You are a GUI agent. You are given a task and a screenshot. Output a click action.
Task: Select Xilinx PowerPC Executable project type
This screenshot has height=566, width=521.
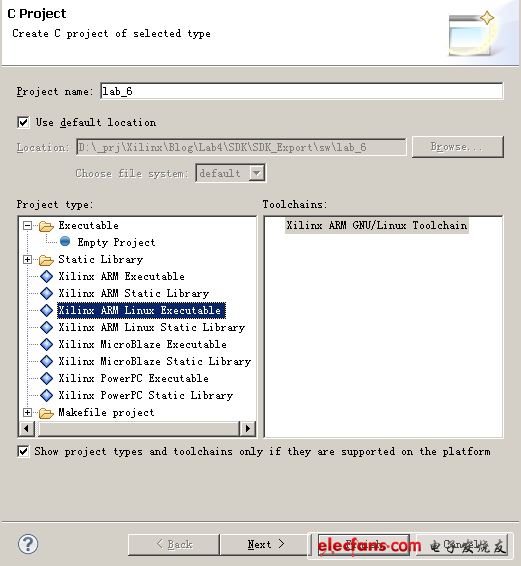point(134,378)
